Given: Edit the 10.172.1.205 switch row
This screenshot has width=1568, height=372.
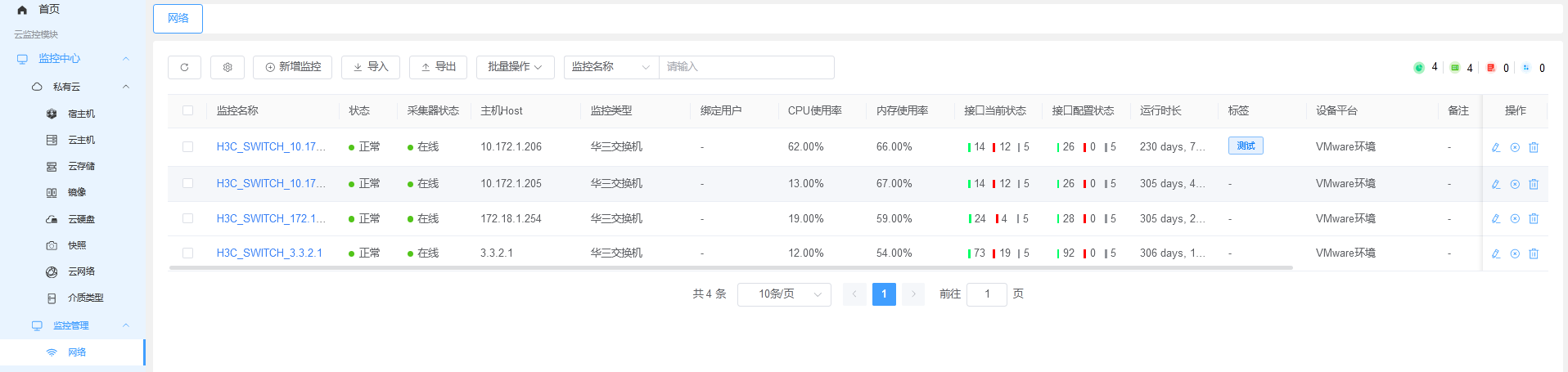Looking at the screenshot, I should 1496,184.
